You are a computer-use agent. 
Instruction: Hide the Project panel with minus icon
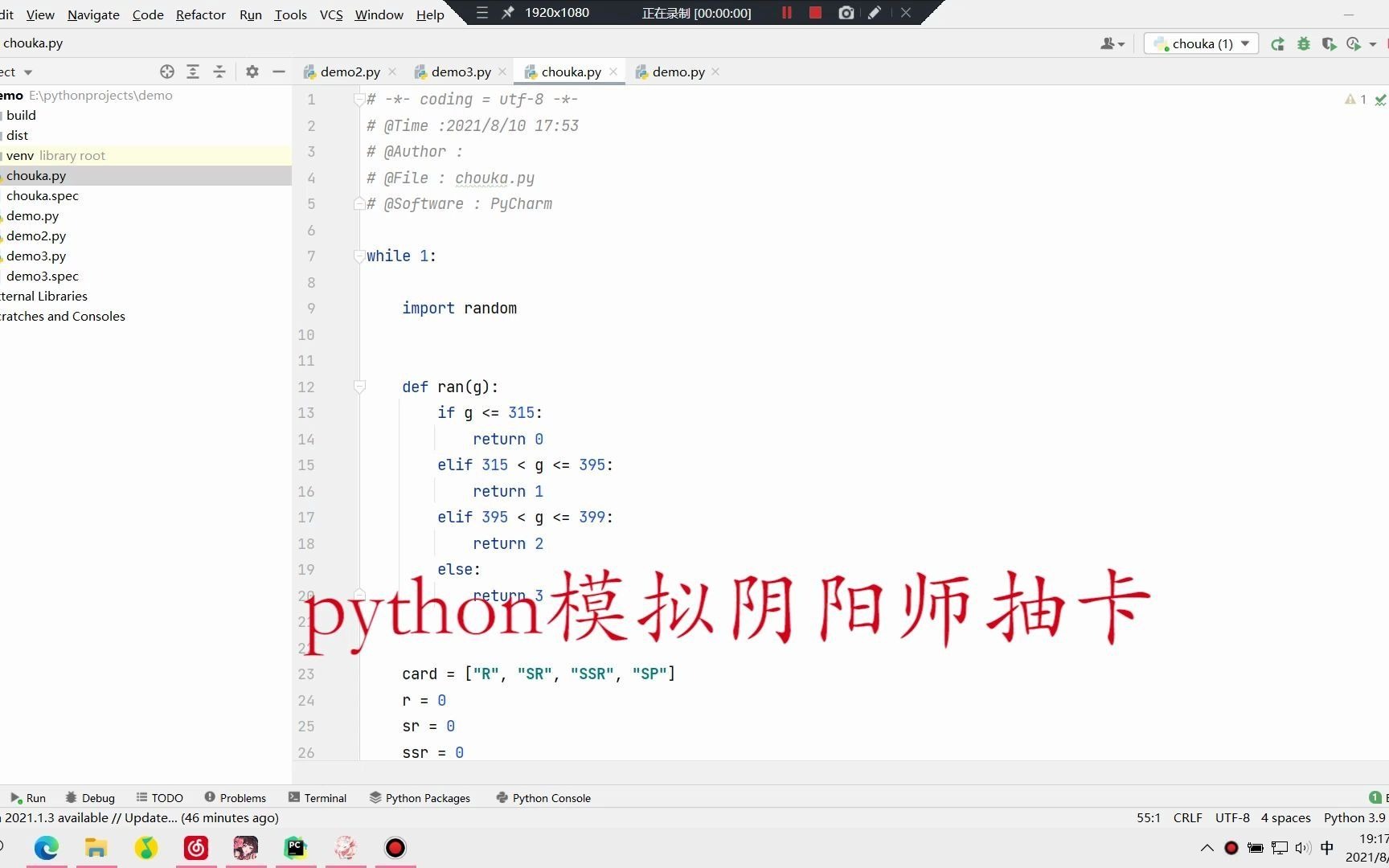(x=278, y=72)
